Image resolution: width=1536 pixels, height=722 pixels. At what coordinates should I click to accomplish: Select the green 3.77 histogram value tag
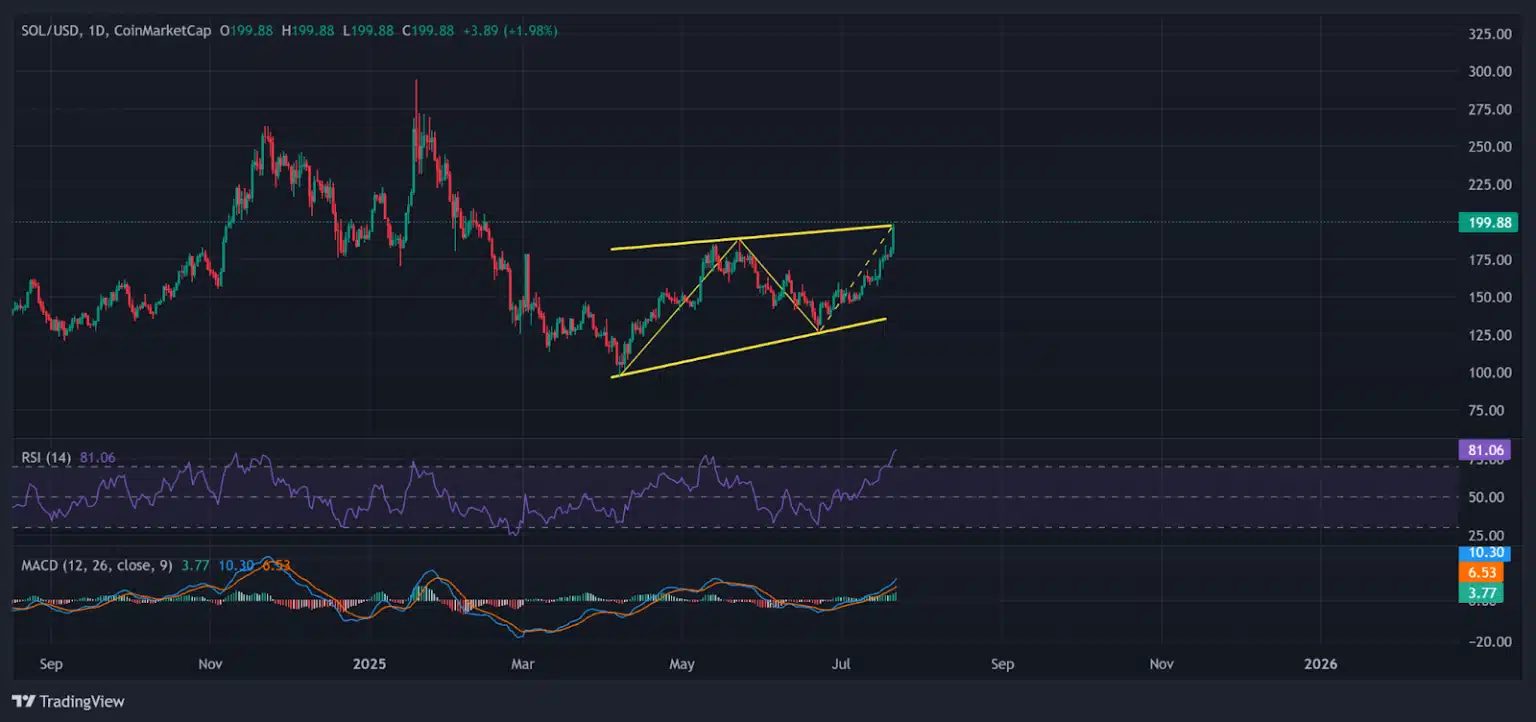[x=1491, y=591]
